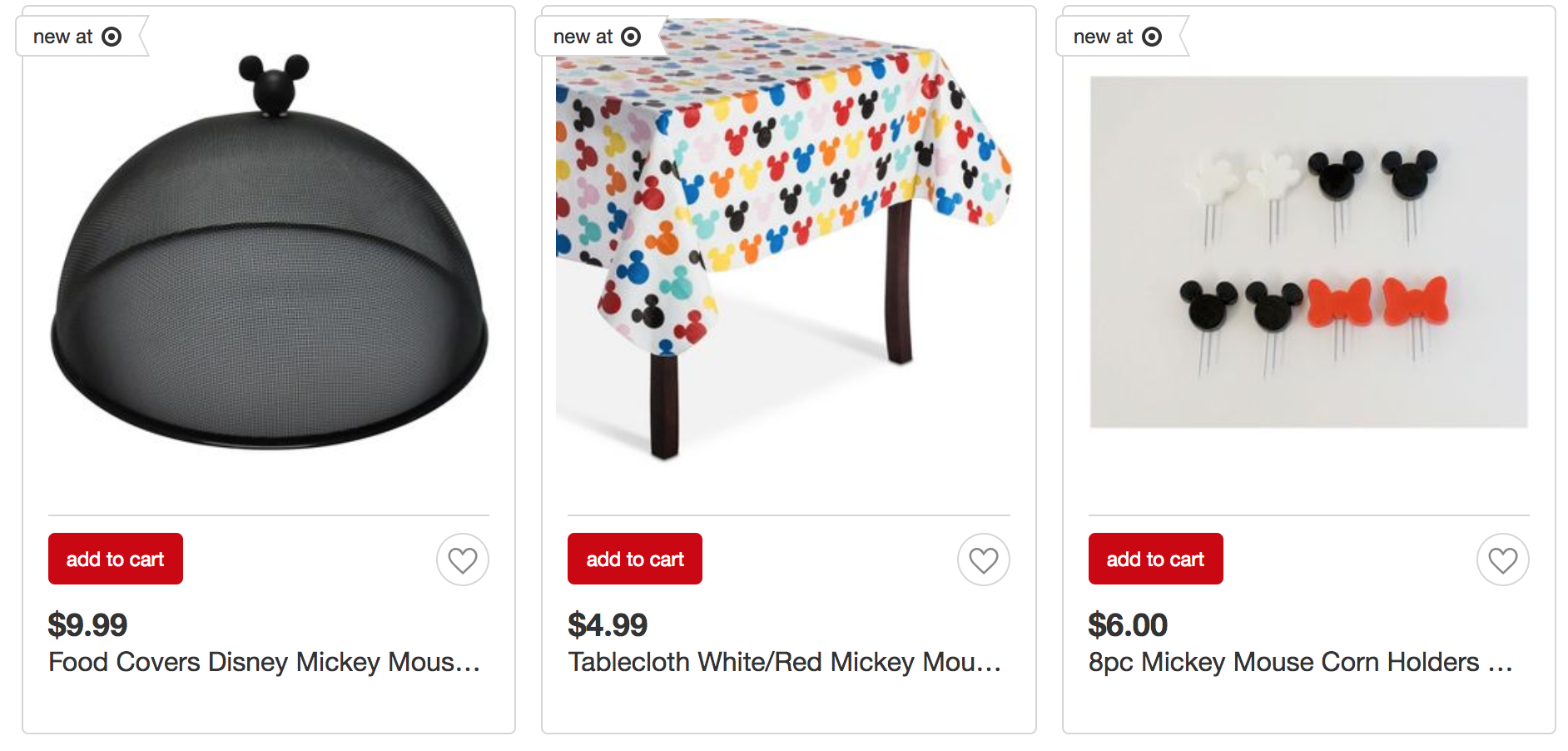
Task: Save Corn Holders using the heart icon
Action: 1502,560
